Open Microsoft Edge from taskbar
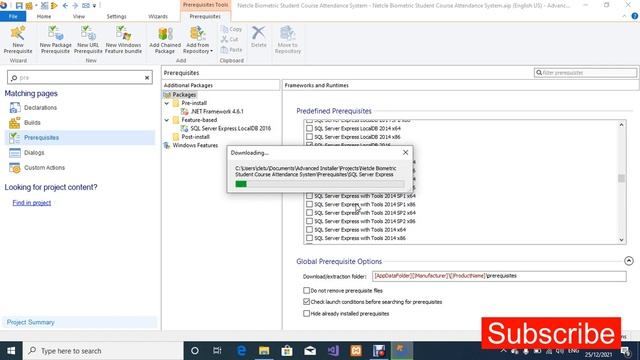 (241, 351)
